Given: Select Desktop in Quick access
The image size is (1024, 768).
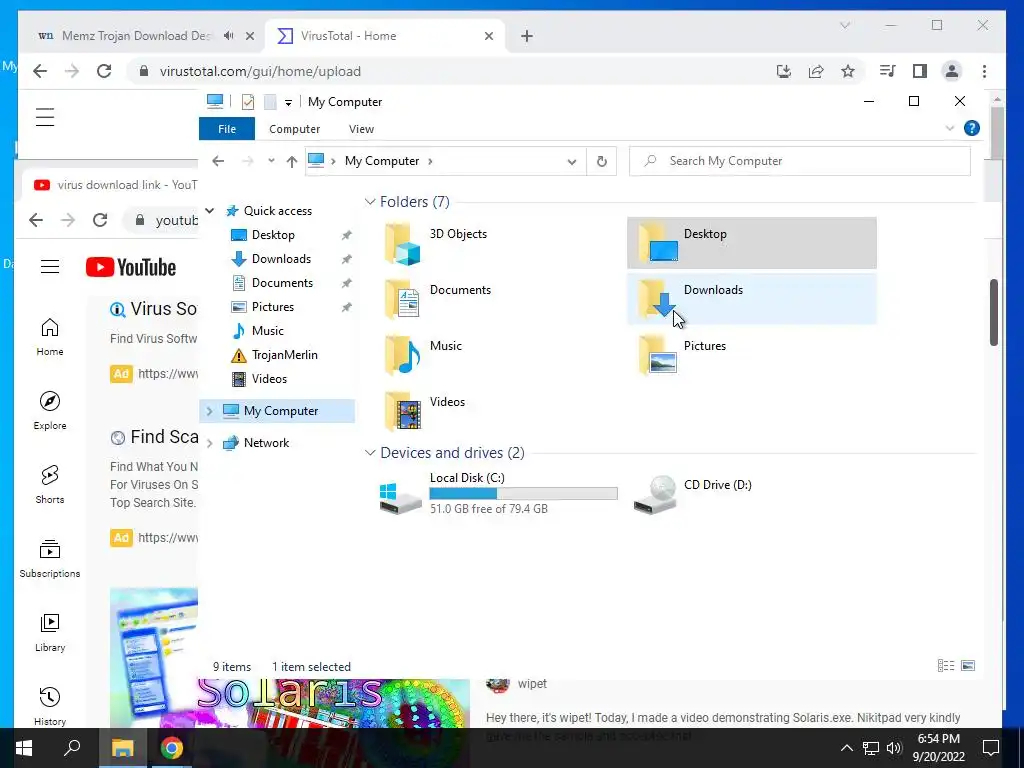Looking at the screenshot, I should pyautogui.click(x=273, y=235).
